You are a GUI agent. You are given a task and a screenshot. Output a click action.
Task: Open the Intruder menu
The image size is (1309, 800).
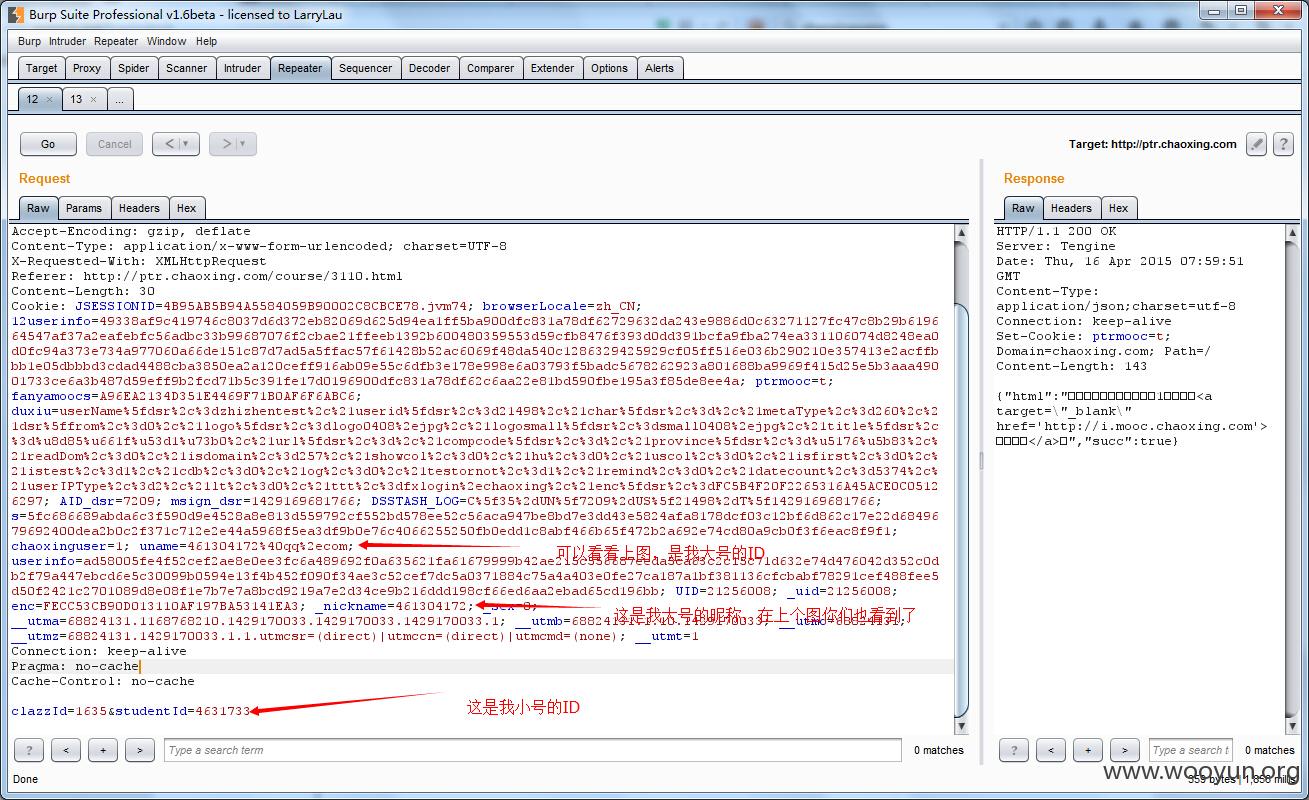pos(68,41)
